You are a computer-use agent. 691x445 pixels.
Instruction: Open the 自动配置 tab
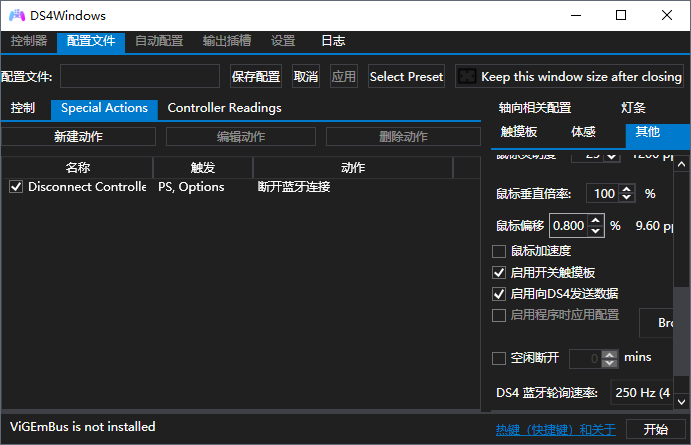coord(159,41)
